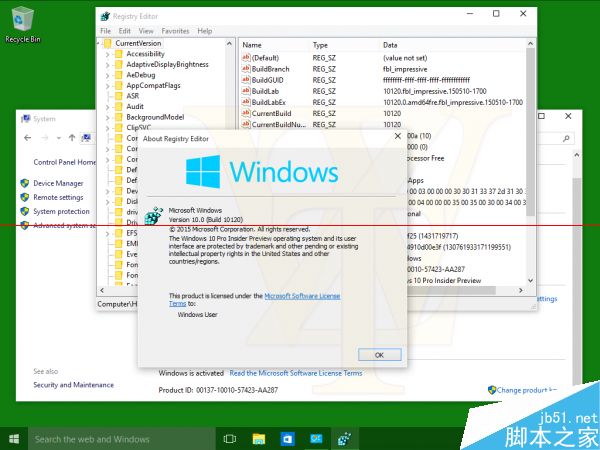Open the Edit menu
The width and height of the screenshot is (600, 450).
[125, 31]
